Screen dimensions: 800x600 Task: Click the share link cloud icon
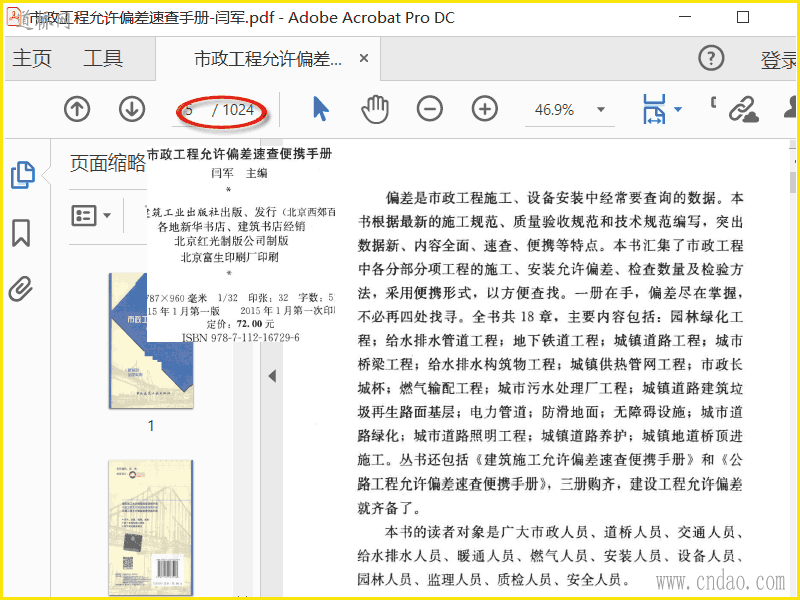point(743,109)
